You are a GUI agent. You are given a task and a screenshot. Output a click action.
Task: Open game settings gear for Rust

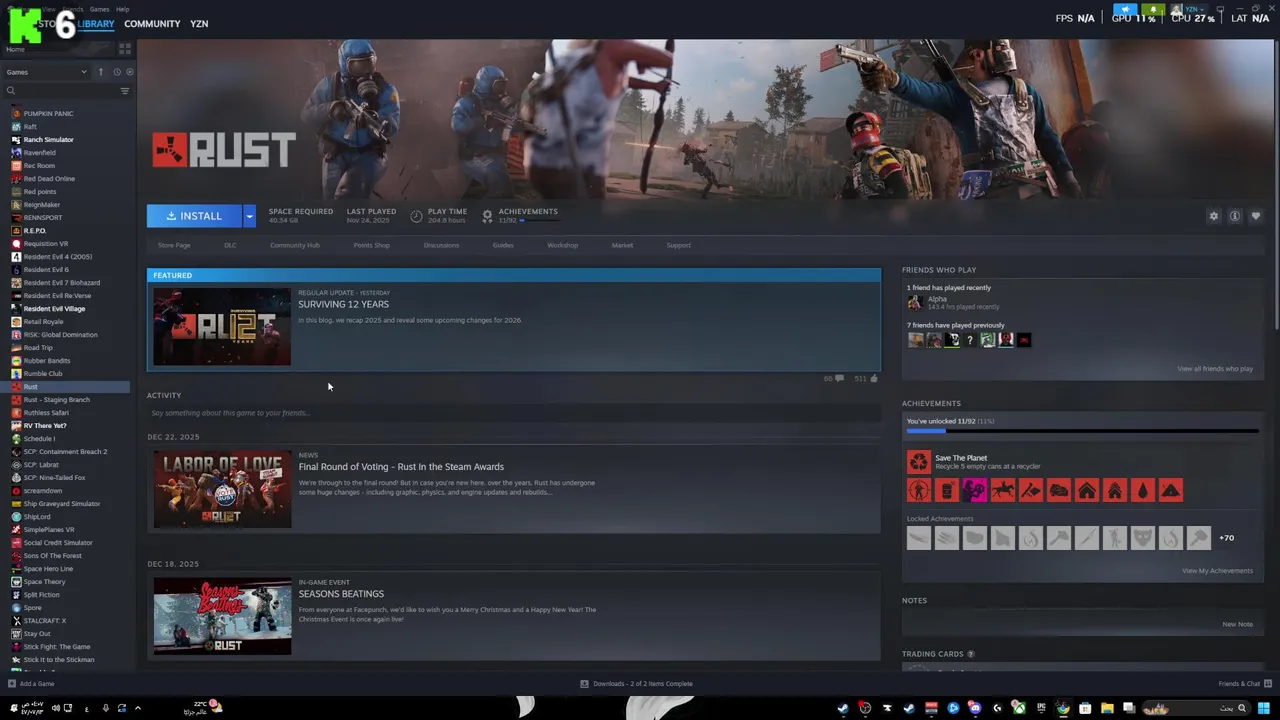[x=1214, y=216]
